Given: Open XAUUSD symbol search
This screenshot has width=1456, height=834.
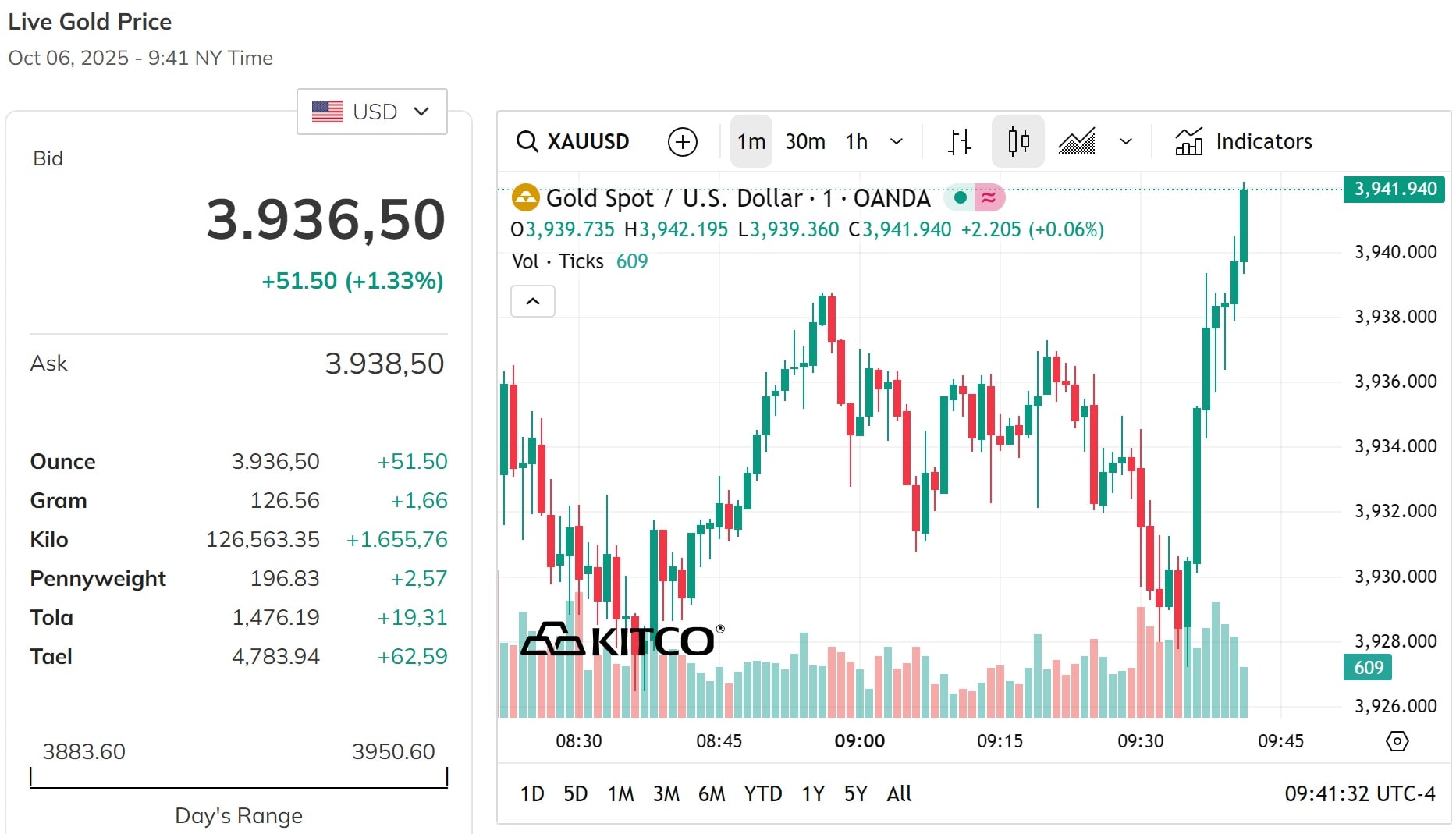Looking at the screenshot, I should (573, 141).
